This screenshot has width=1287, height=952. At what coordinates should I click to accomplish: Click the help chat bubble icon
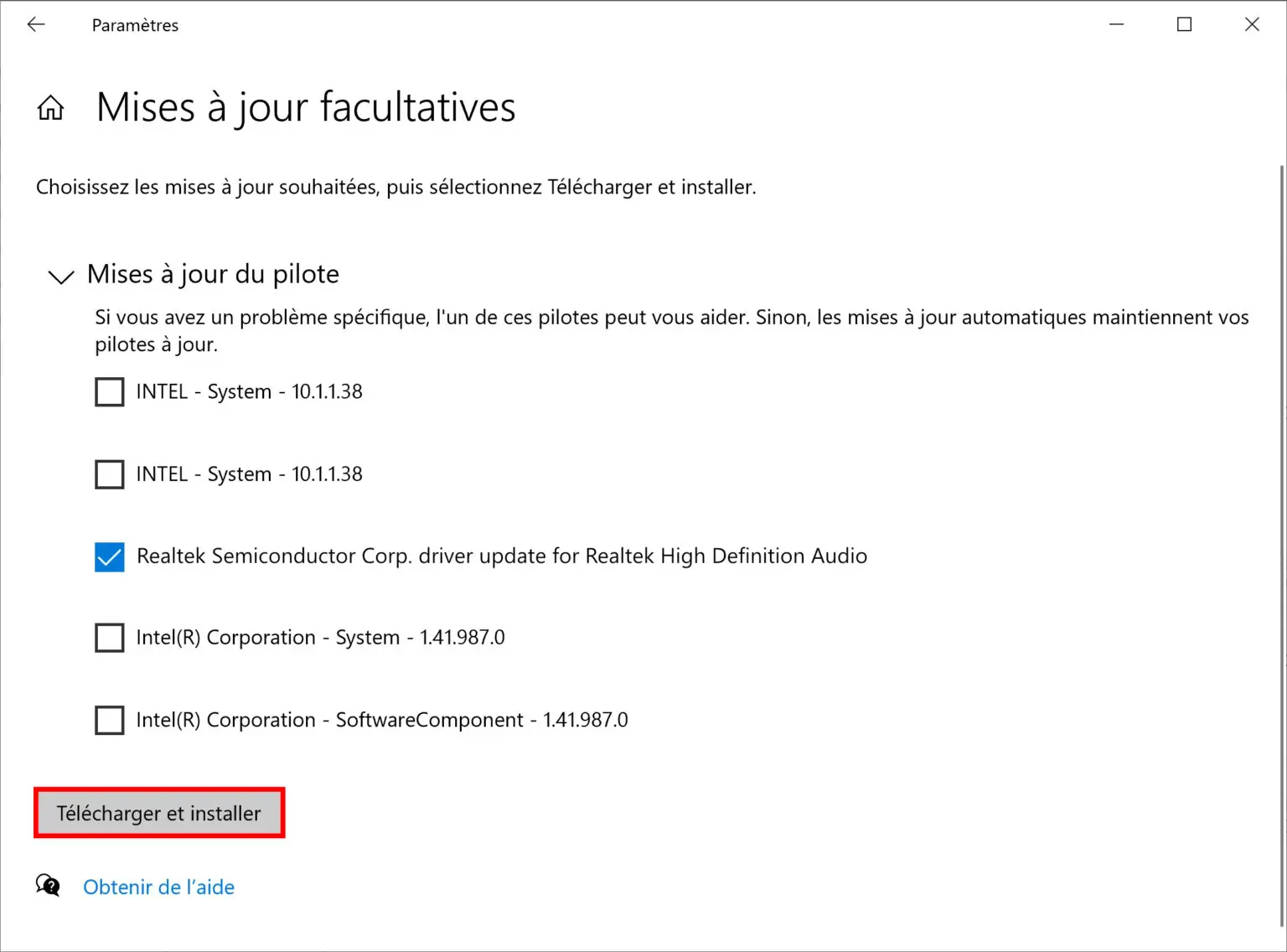[48, 885]
